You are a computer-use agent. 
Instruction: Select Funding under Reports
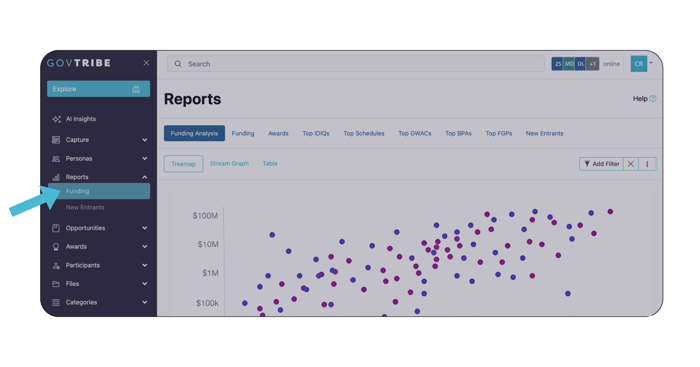[99, 191]
